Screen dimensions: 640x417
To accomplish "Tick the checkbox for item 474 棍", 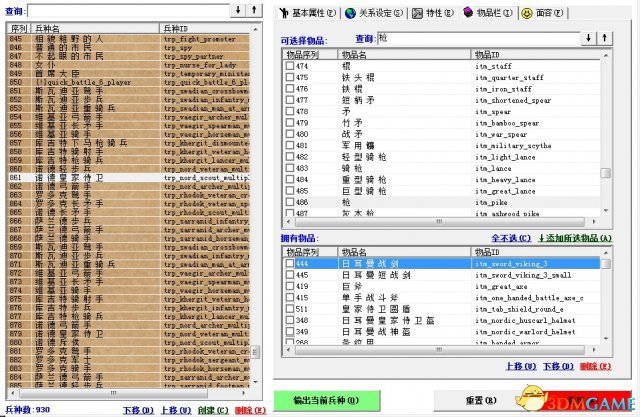I will [290, 66].
